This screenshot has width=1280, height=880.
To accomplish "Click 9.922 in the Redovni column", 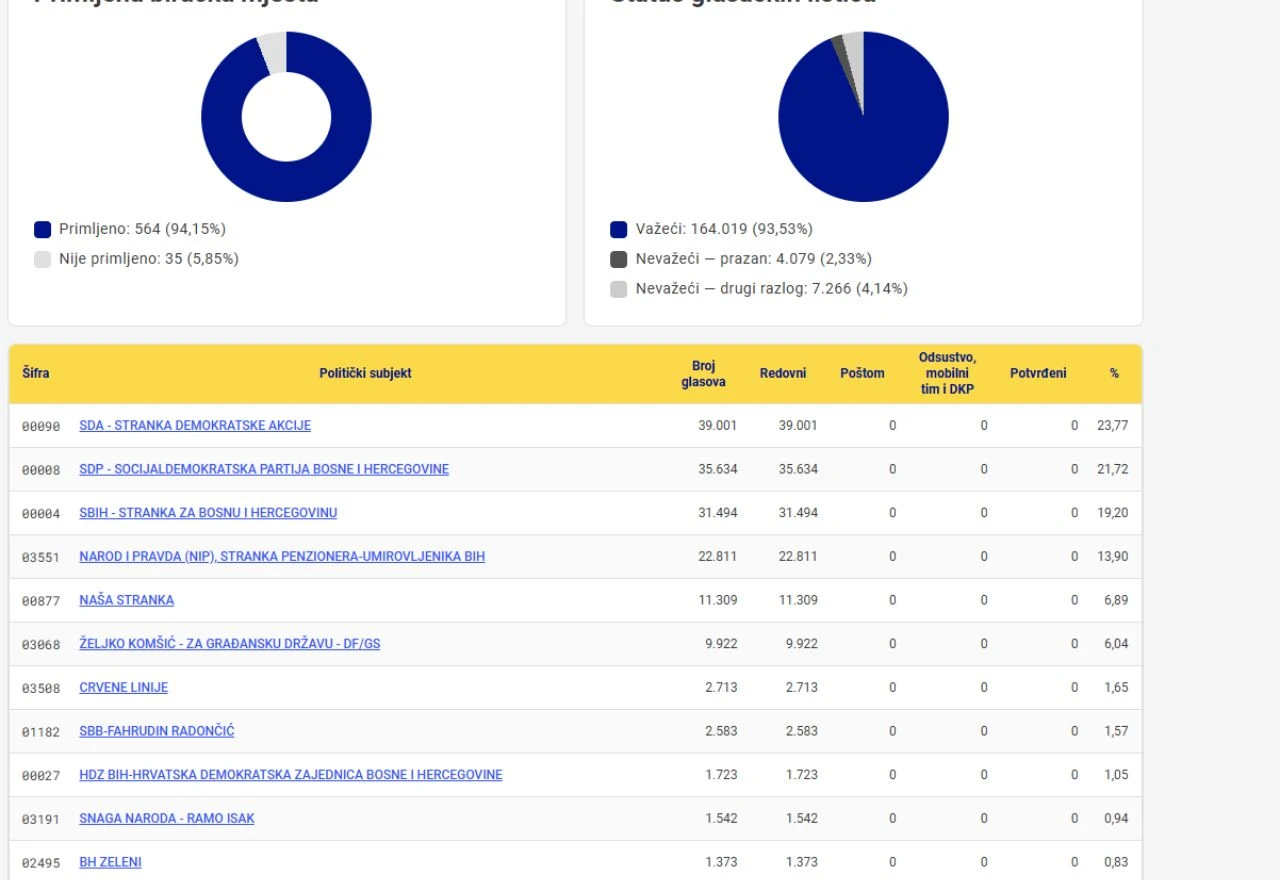I will point(802,644).
